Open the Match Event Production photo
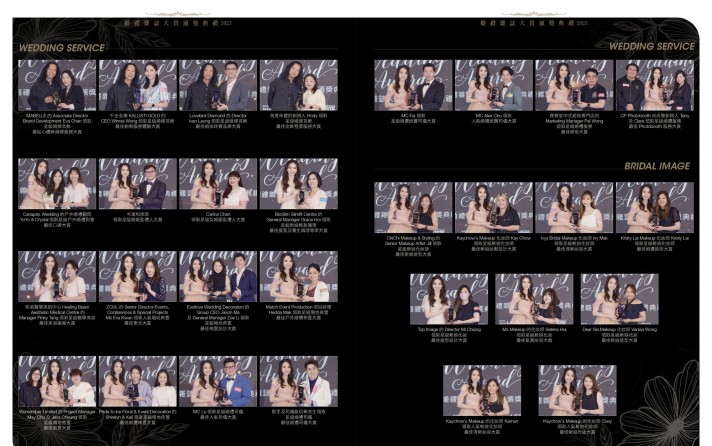The image size is (712, 446). pos(299,277)
